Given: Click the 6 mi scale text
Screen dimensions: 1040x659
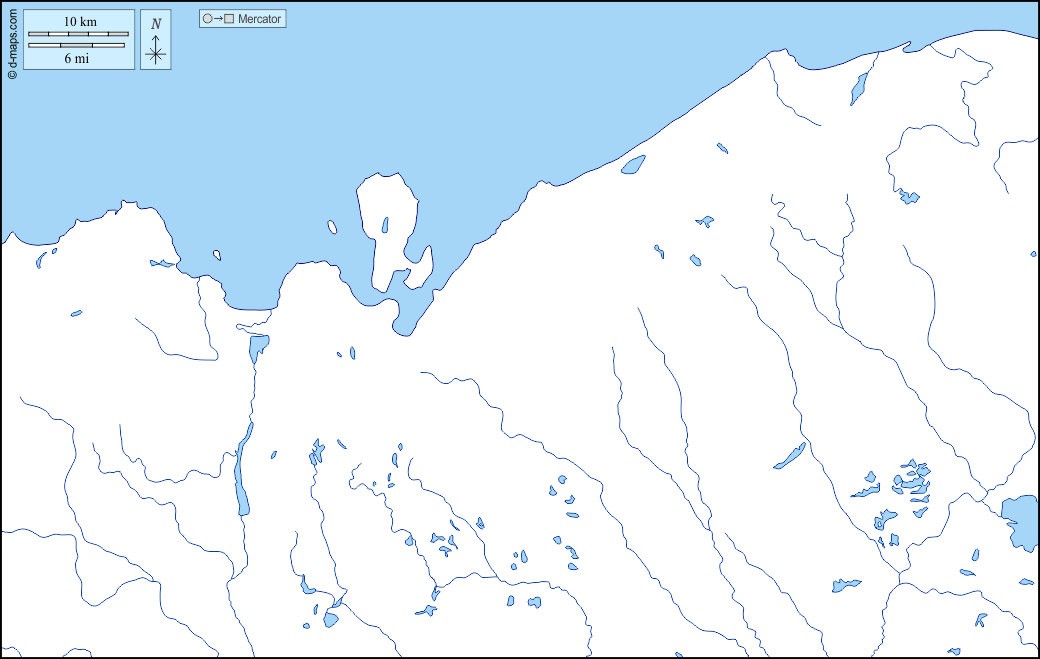Looking at the screenshot, I should coord(77,58).
